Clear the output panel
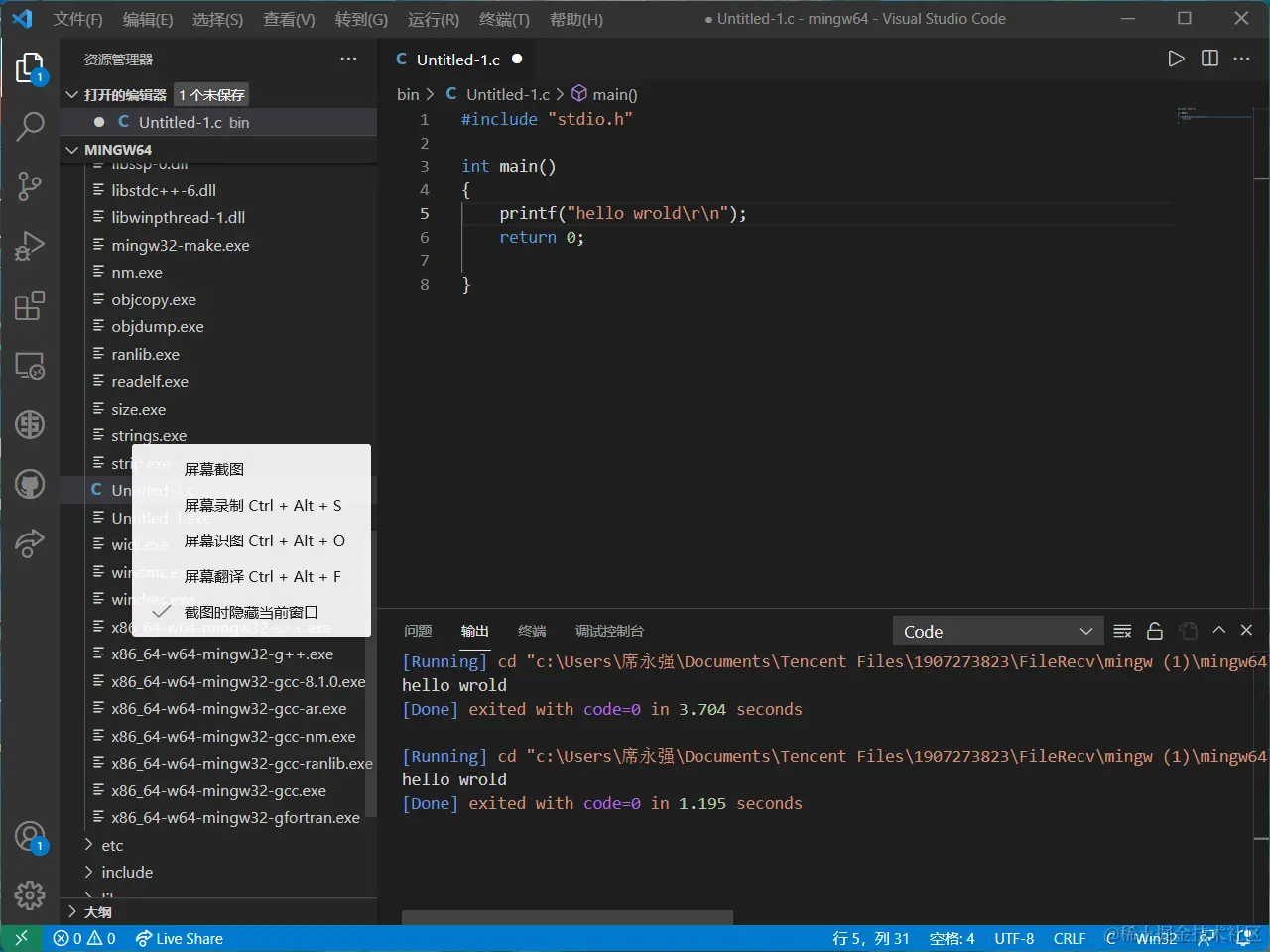This screenshot has width=1270, height=952. [1122, 631]
